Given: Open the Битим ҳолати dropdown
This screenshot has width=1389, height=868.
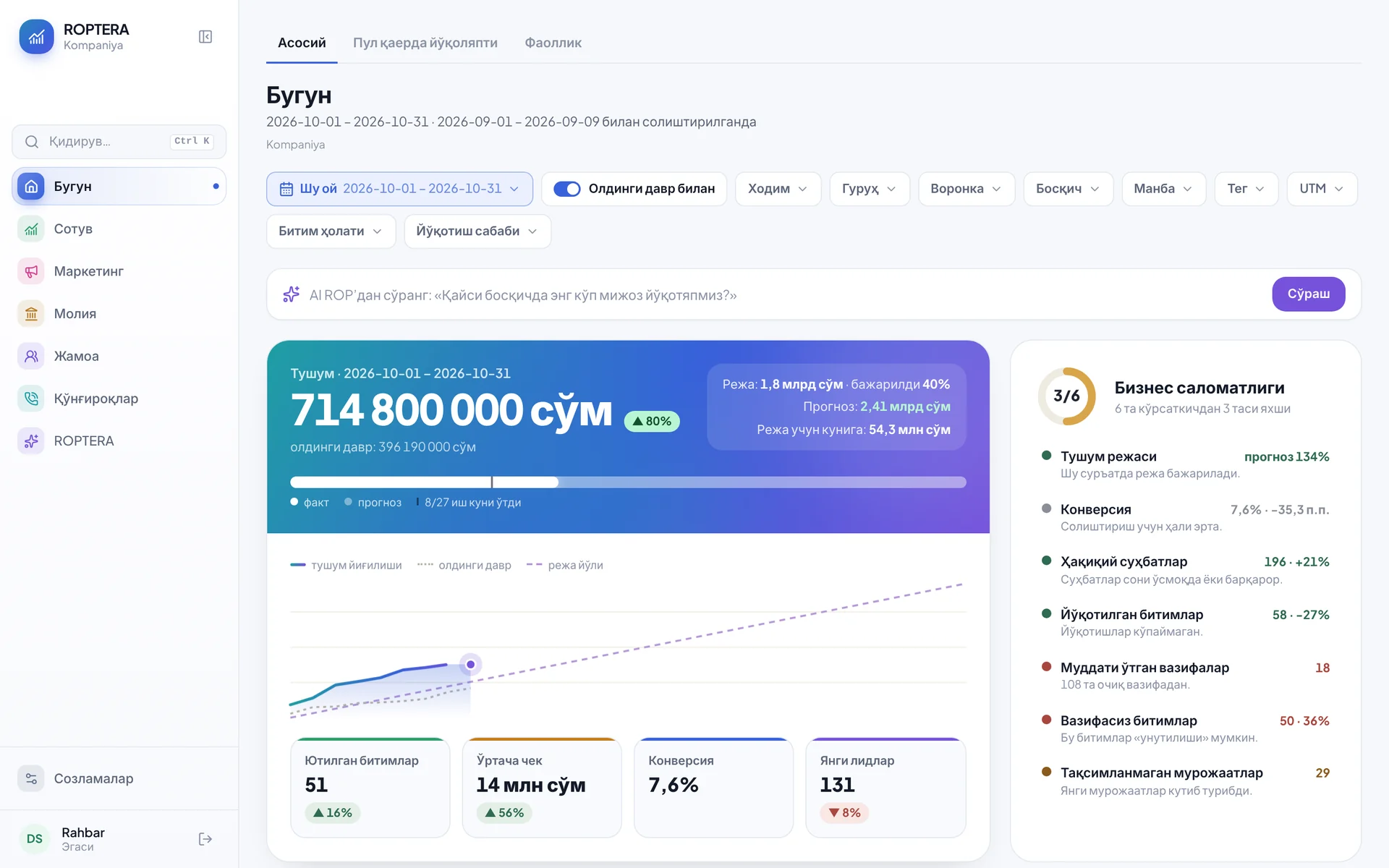Looking at the screenshot, I should (x=331, y=231).
